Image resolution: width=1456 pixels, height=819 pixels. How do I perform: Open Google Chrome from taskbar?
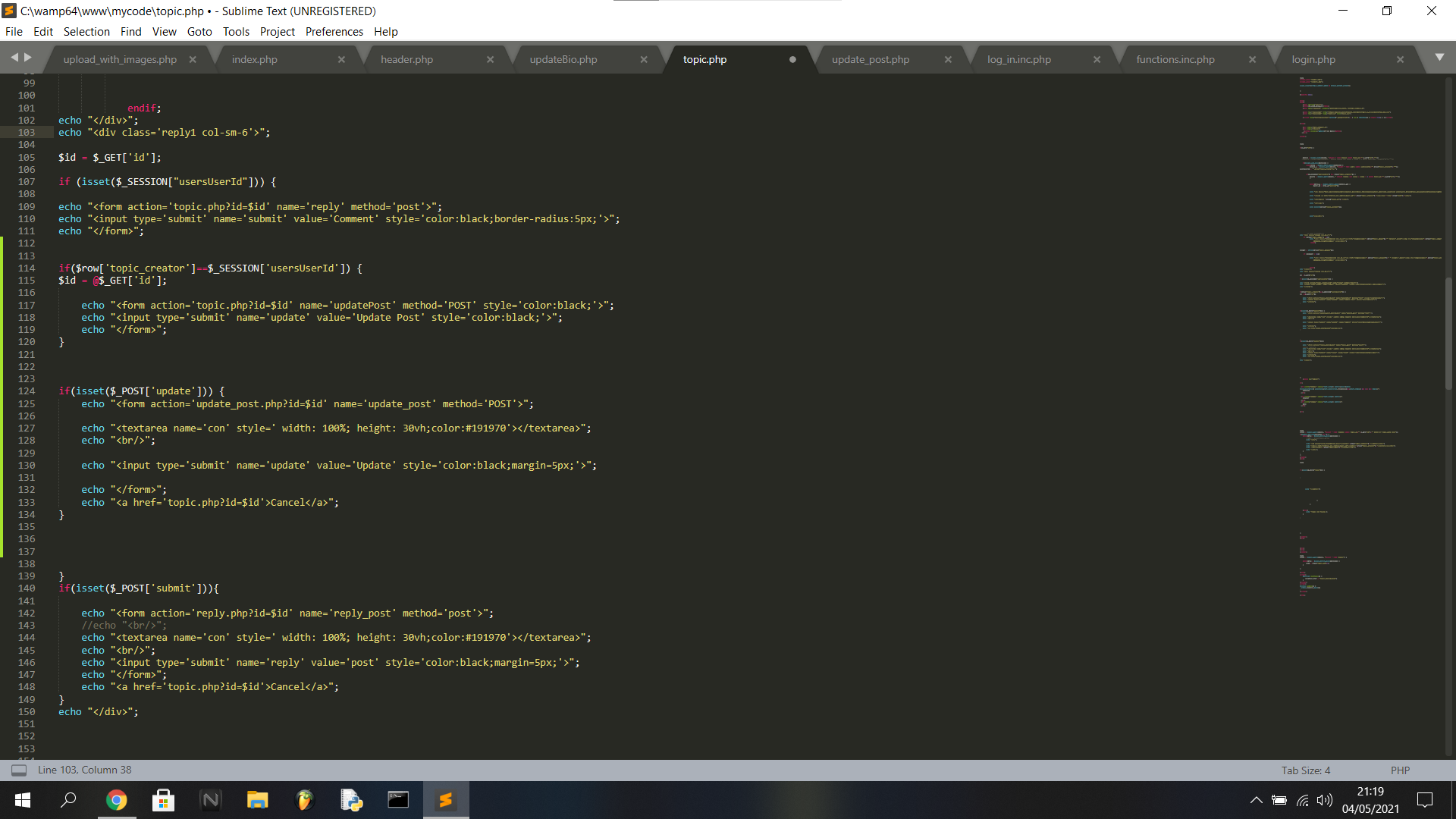(116, 800)
